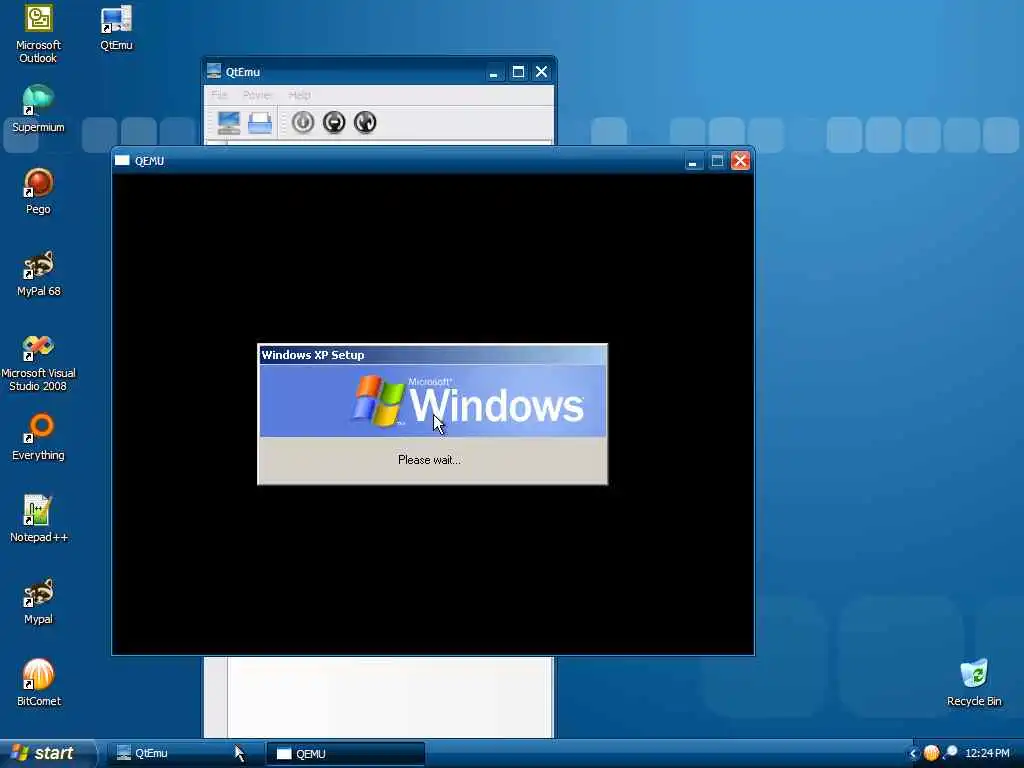Close the QEMU window

pos(740,161)
